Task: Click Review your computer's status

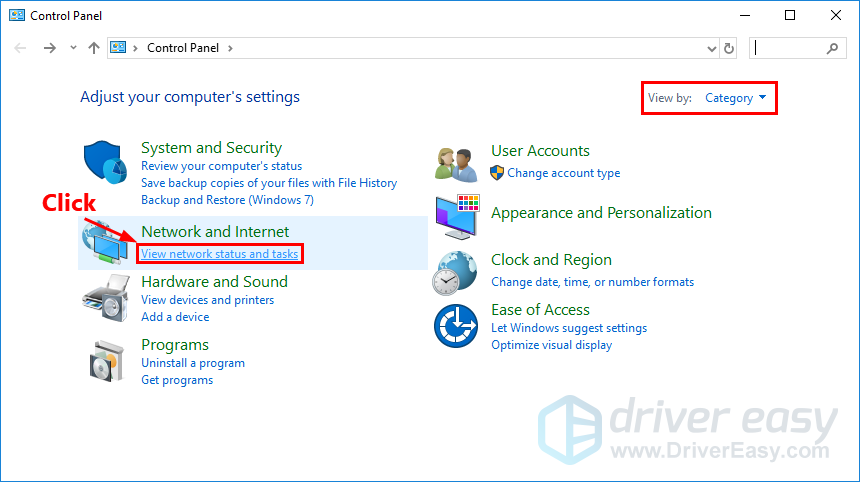Action: (221, 166)
